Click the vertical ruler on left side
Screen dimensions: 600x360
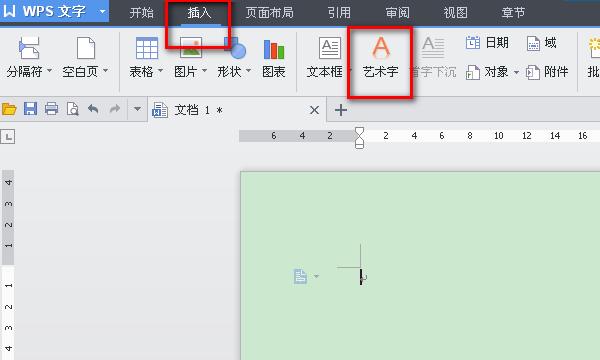click(x=8, y=265)
